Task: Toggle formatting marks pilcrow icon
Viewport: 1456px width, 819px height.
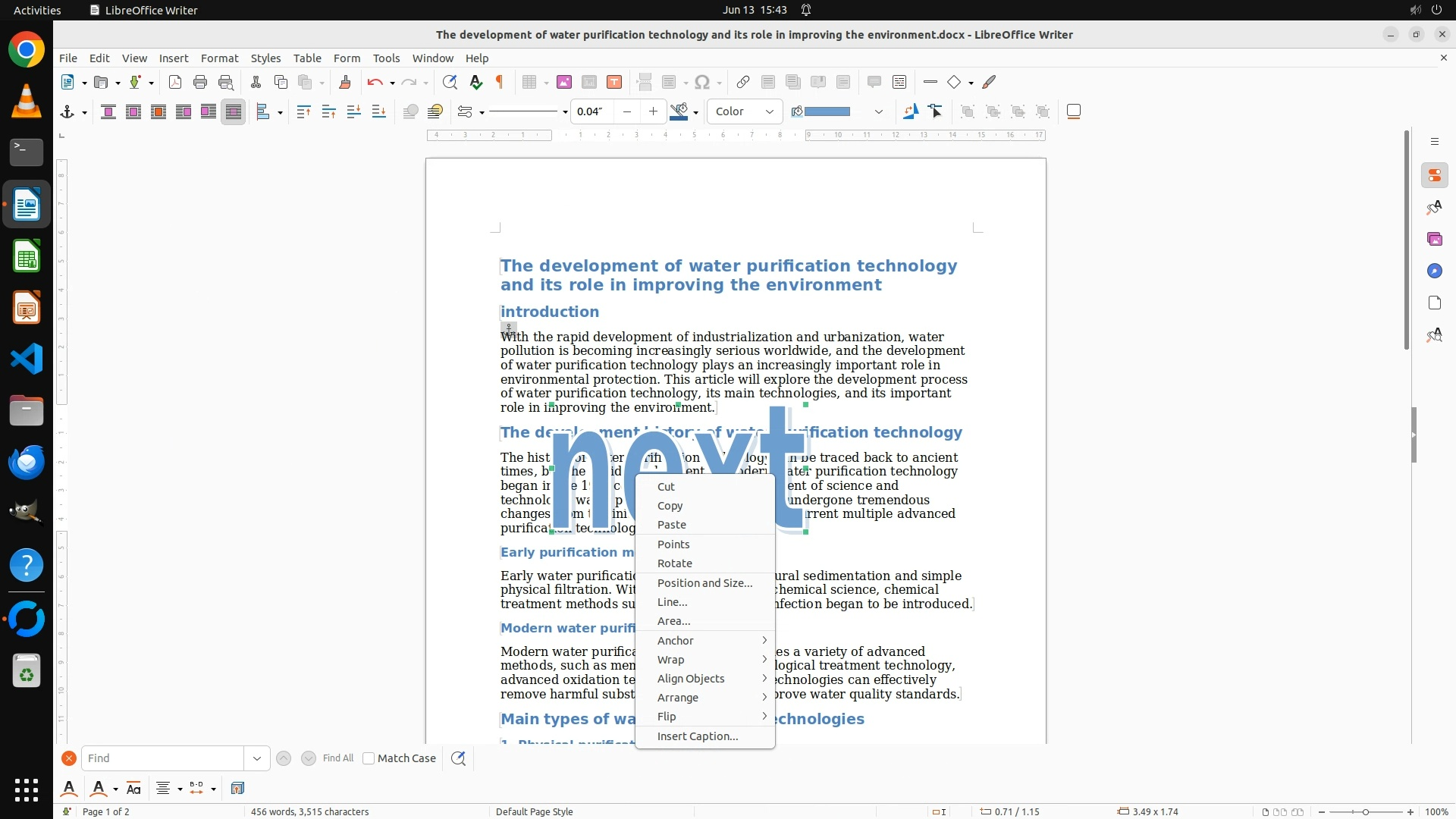Action: pyautogui.click(x=500, y=82)
